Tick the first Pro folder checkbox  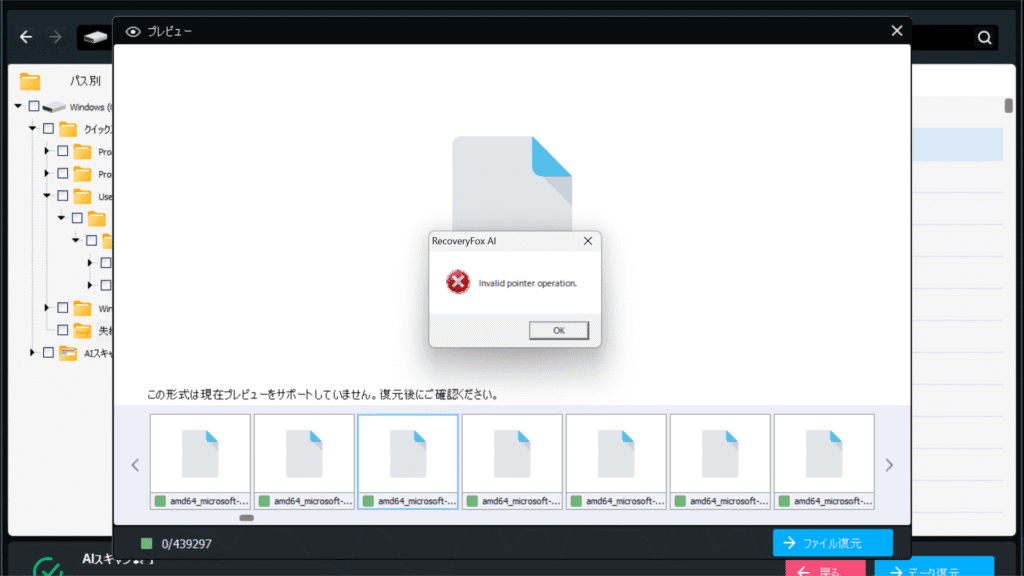(x=63, y=151)
